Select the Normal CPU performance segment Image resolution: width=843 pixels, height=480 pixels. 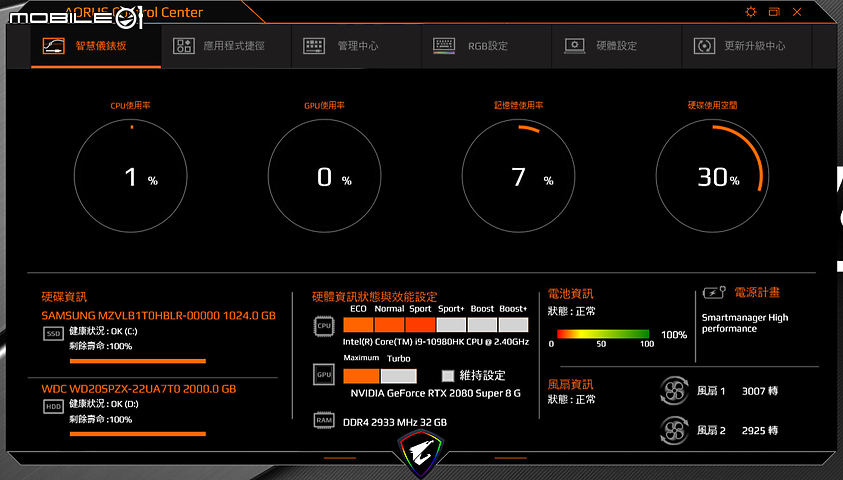[389, 325]
